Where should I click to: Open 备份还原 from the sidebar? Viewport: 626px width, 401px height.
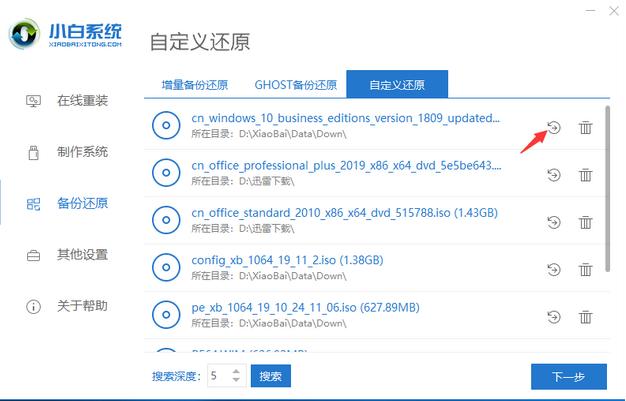[82, 203]
